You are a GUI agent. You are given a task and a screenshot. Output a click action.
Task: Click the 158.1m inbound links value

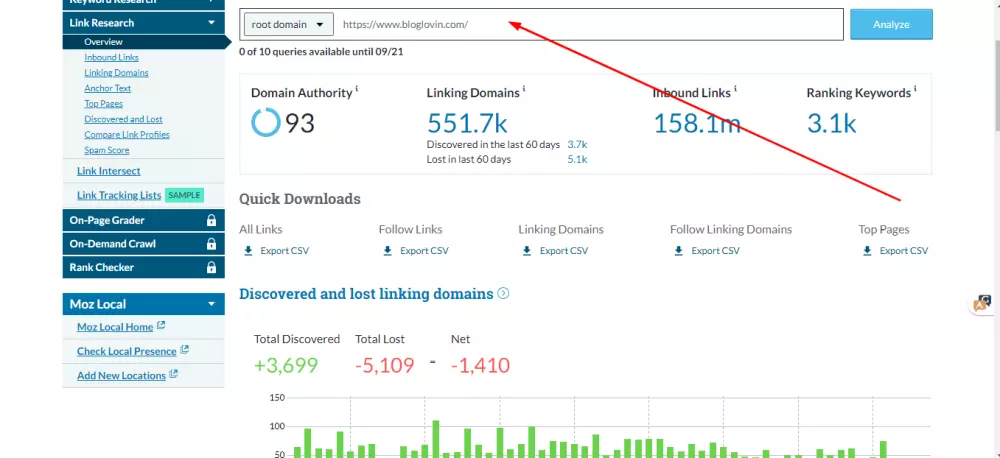click(x=696, y=123)
